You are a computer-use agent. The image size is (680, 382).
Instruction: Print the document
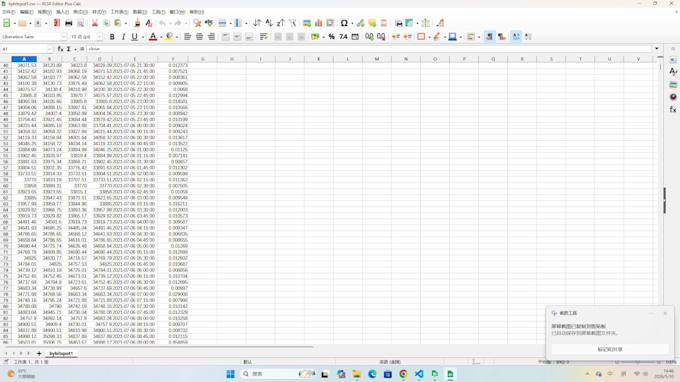[69, 23]
